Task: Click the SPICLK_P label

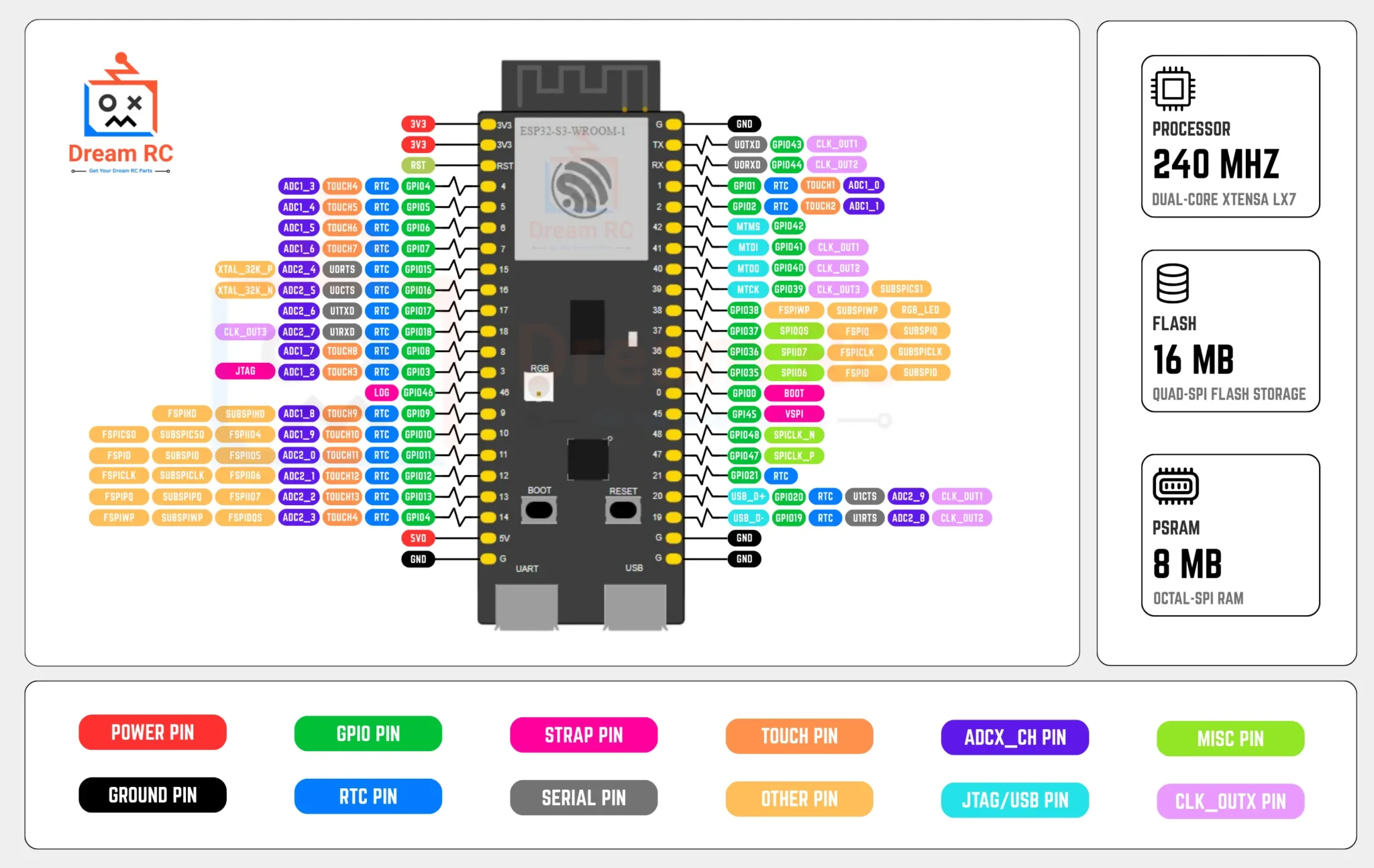Action: 794,455
